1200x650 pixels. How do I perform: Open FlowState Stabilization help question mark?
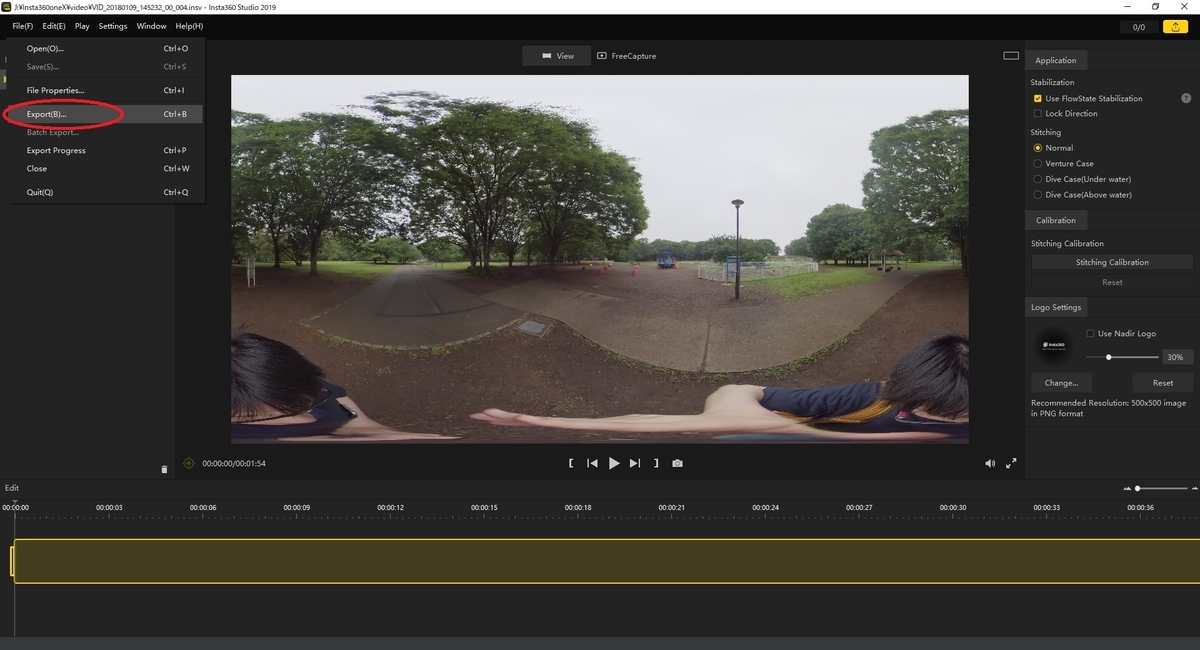point(1186,98)
